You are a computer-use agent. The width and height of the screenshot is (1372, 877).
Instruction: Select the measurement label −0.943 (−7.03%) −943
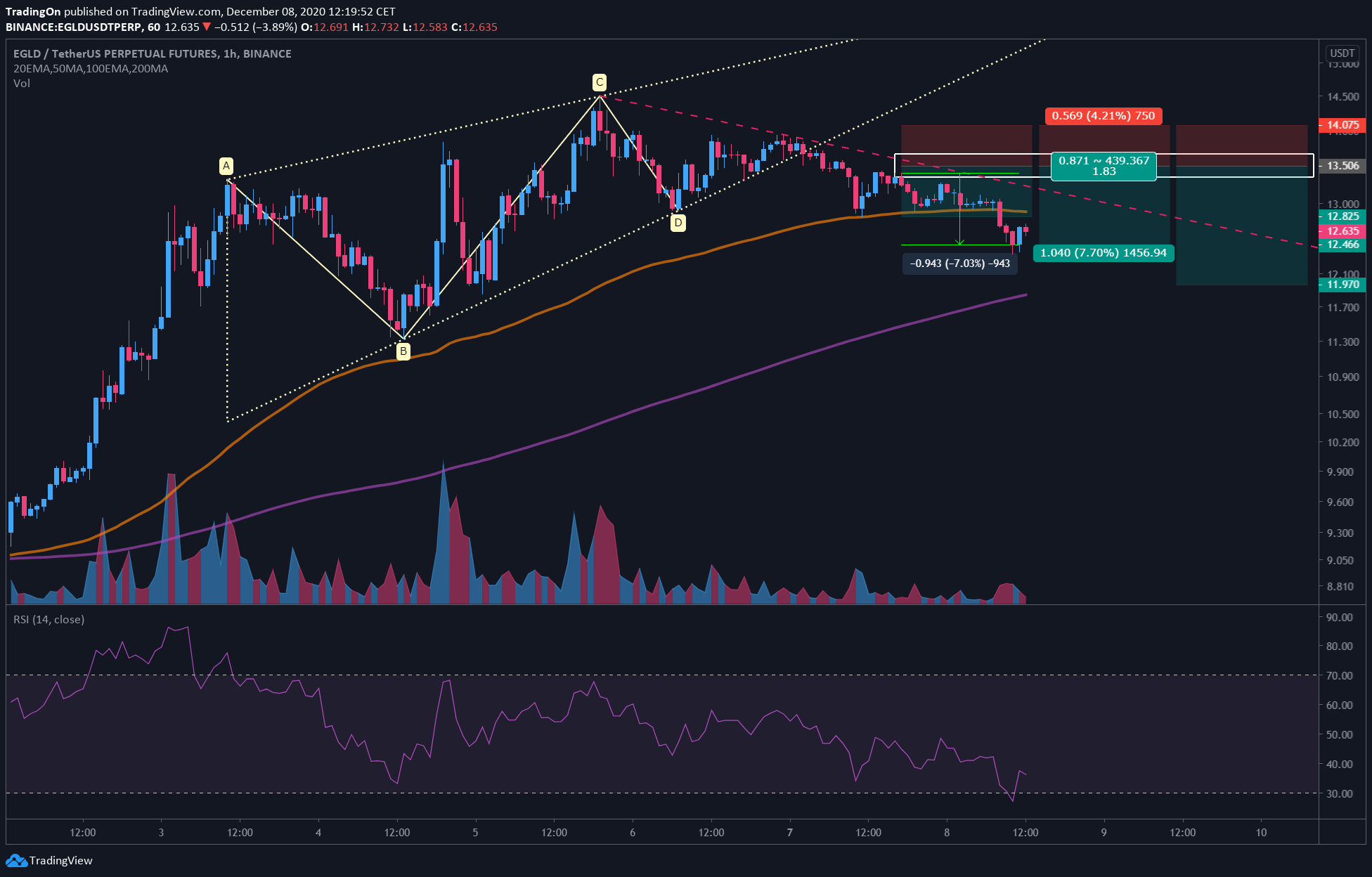[x=959, y=264]
